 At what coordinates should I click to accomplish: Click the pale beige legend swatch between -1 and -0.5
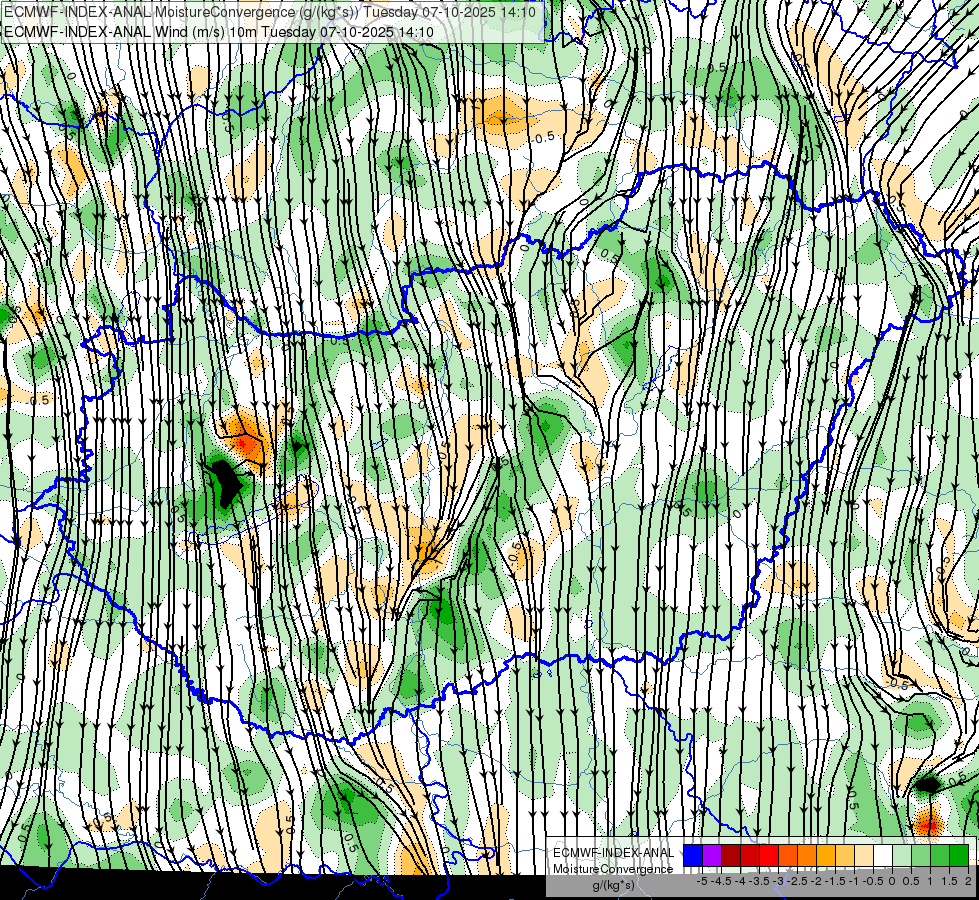(x=863, y=855)
